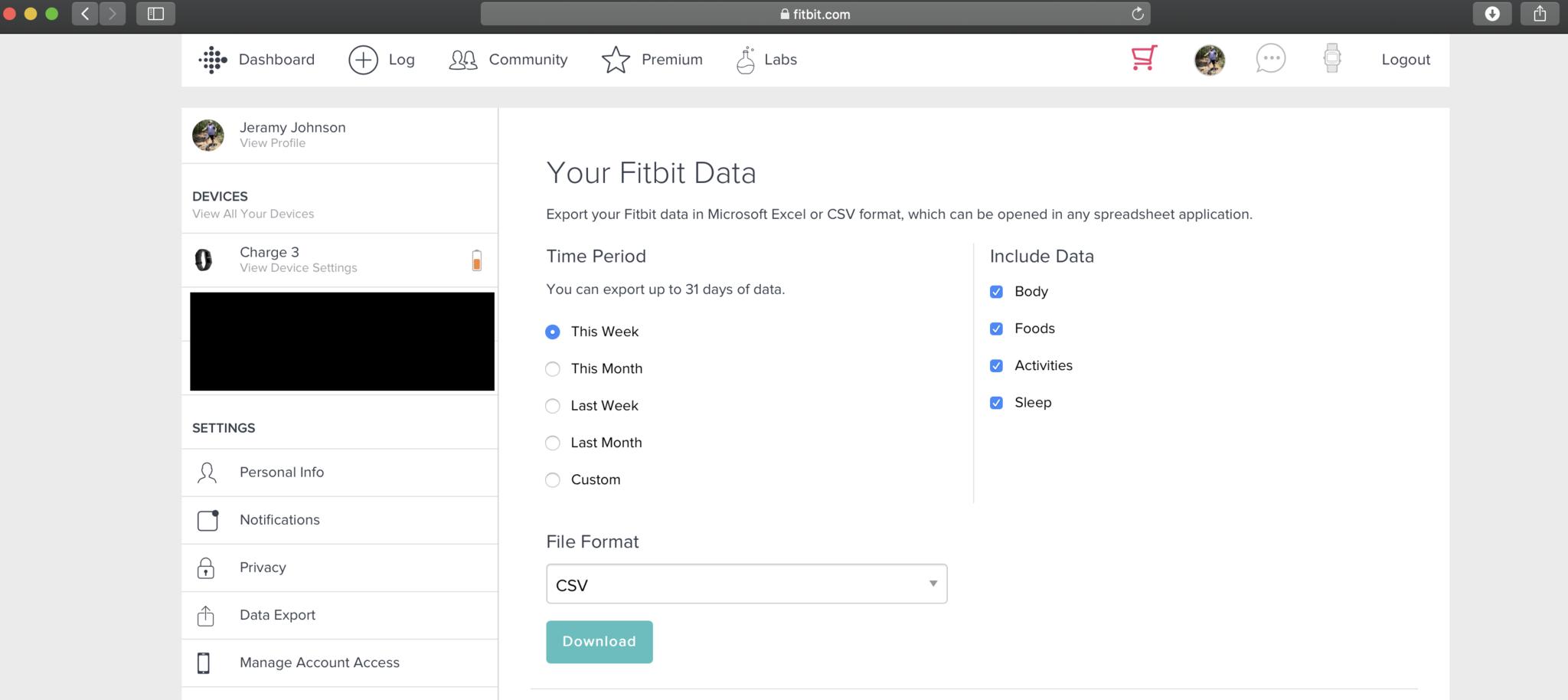Click the device tracker icon in header
Image resolution: width=1568 pixels, height=700 pixels.
pos(1332,58)
